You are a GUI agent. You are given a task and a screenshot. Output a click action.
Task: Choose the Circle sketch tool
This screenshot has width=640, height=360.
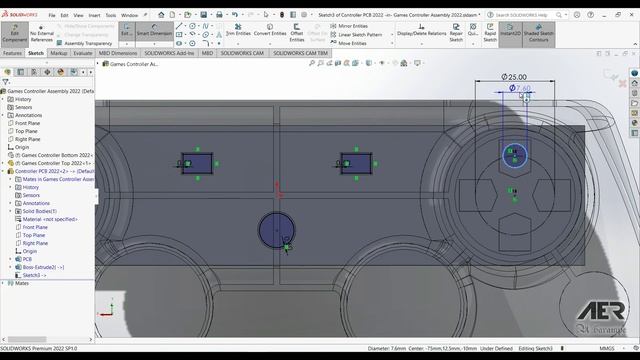pyautogui.click(x=192, y=26)
